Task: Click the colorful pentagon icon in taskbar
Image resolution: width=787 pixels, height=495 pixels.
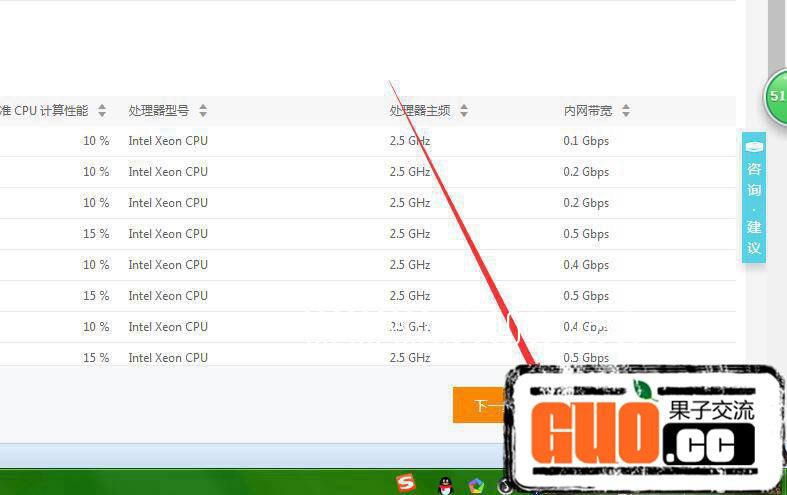Action: point(476,485)
